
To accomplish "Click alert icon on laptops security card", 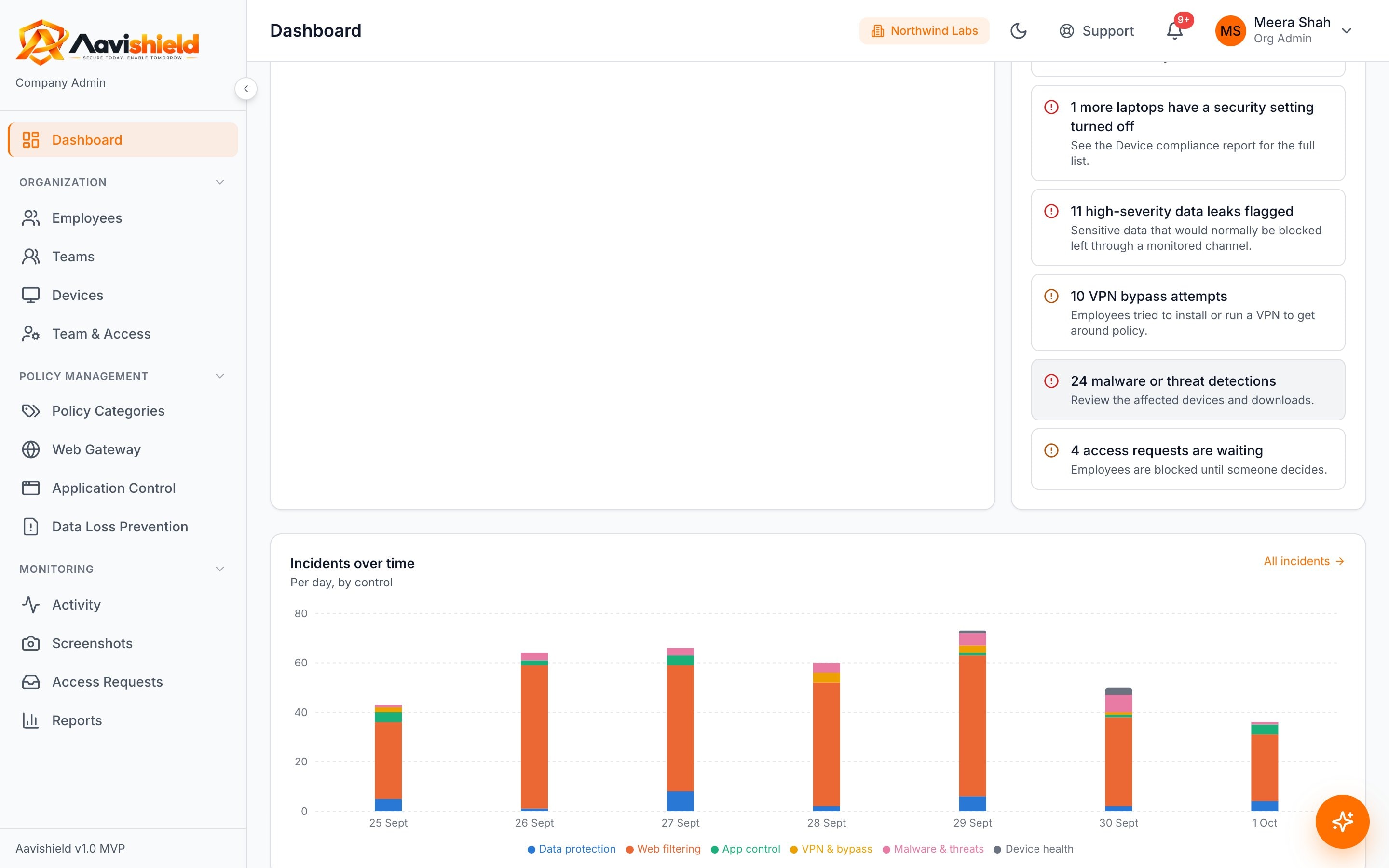I will (1051, 108).
